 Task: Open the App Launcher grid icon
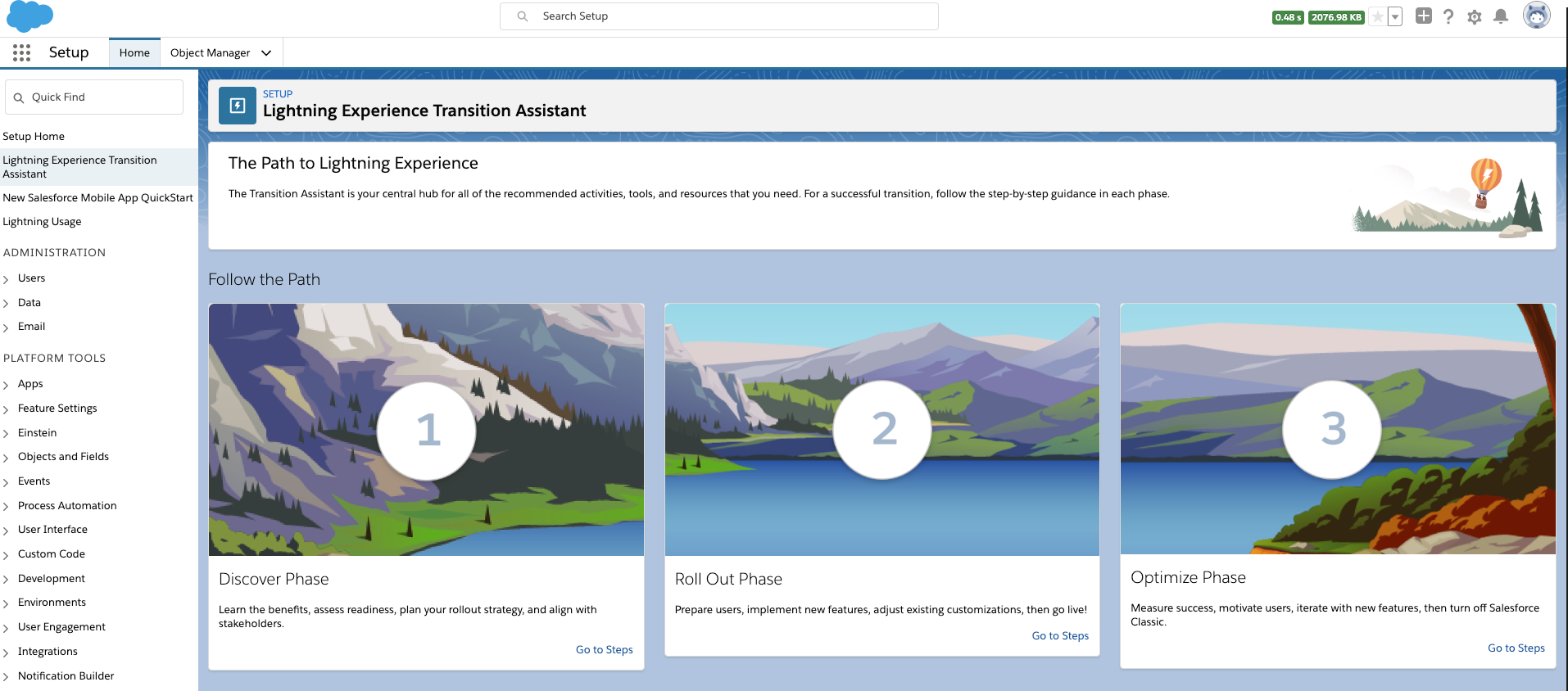click(x=22, y=52)
